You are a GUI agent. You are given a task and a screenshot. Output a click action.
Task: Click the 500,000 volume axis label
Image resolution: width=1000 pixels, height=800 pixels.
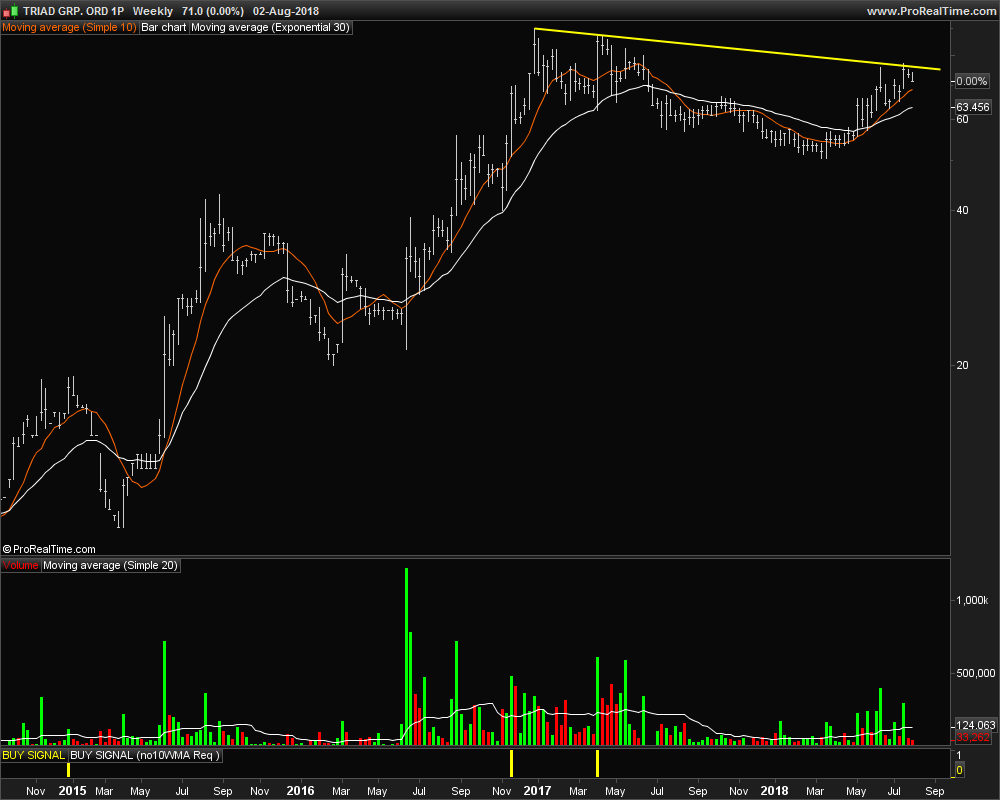(976, 673)
